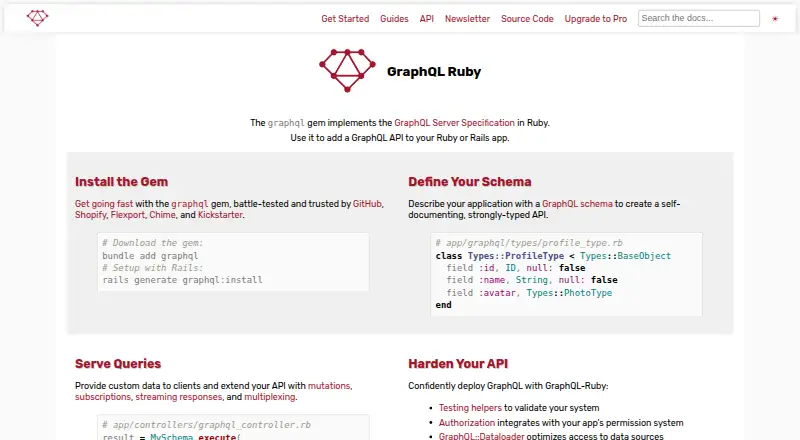Open the subscriptions link
800x440 pixels.
103,397
